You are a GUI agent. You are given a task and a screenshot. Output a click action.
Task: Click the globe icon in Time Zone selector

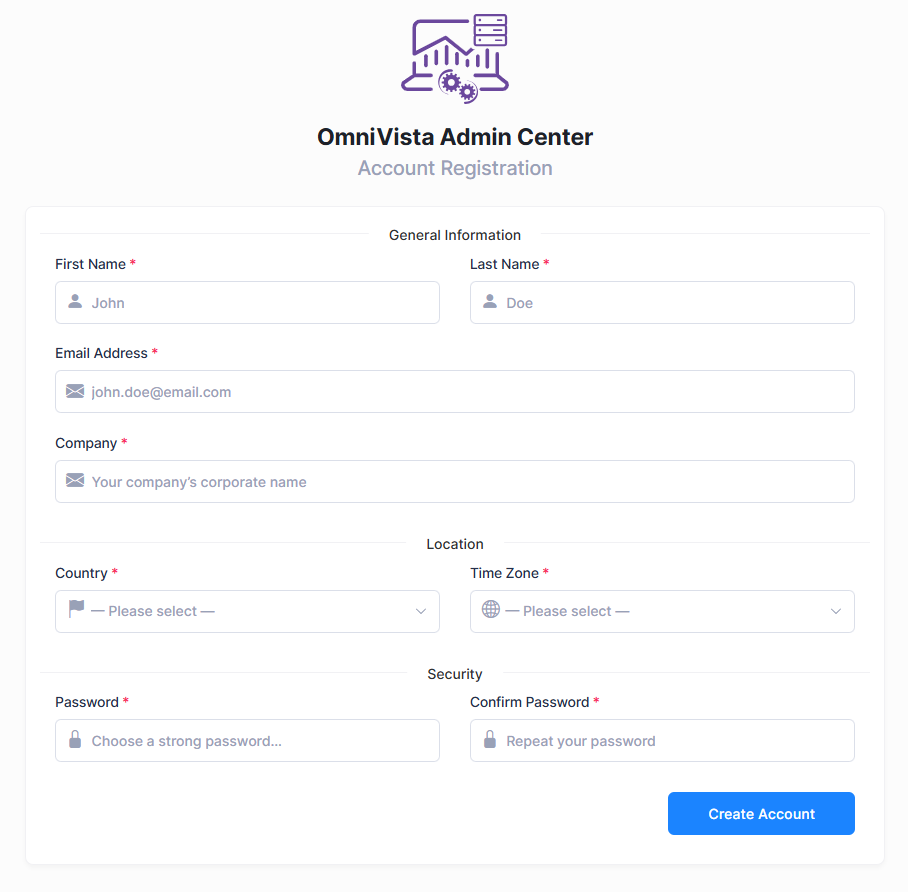click(490, 609)
